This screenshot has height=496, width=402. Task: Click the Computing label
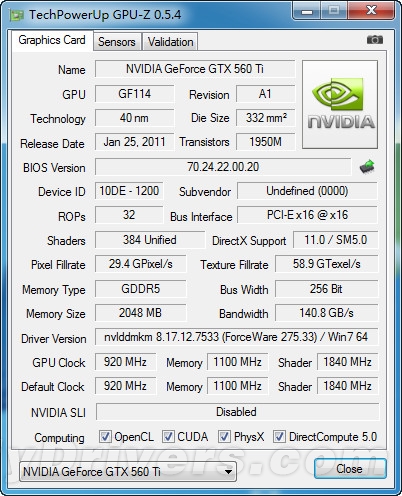pyautogui.click(x=59, y=438)
